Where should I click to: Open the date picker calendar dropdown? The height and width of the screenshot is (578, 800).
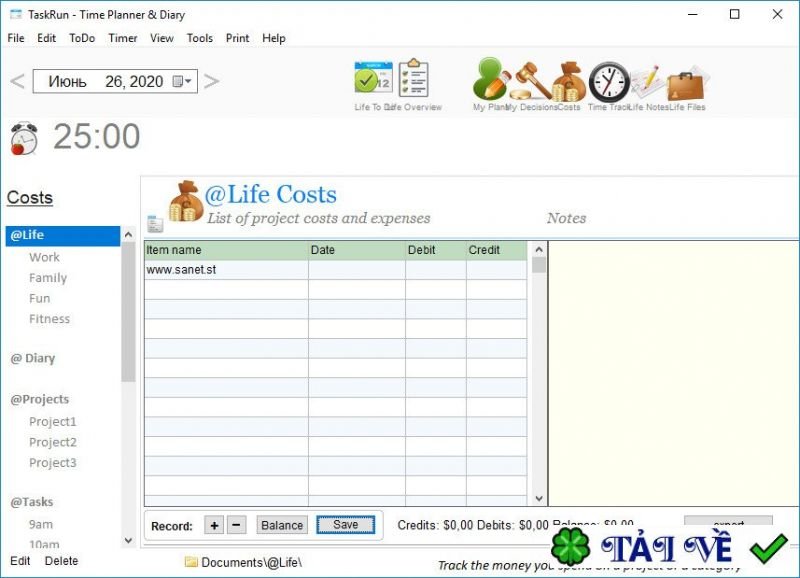click(182, 81)
